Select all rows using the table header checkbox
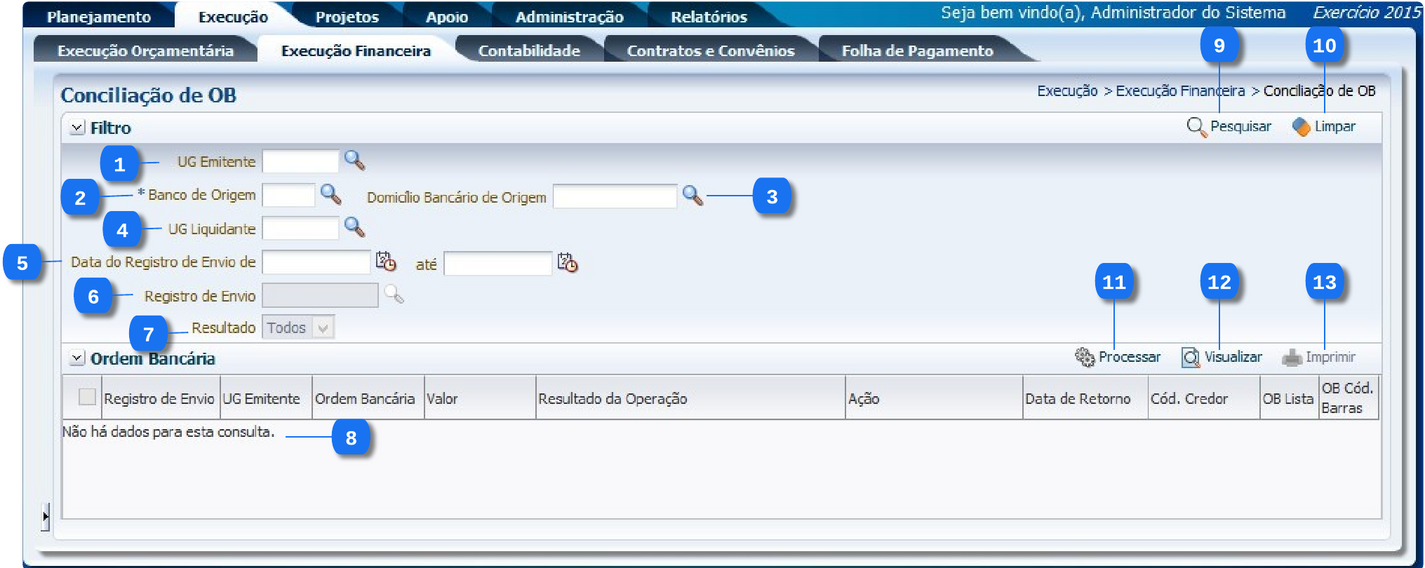Image resolution: width=1425 pixels, height=568 pixels. coord(86,397)
